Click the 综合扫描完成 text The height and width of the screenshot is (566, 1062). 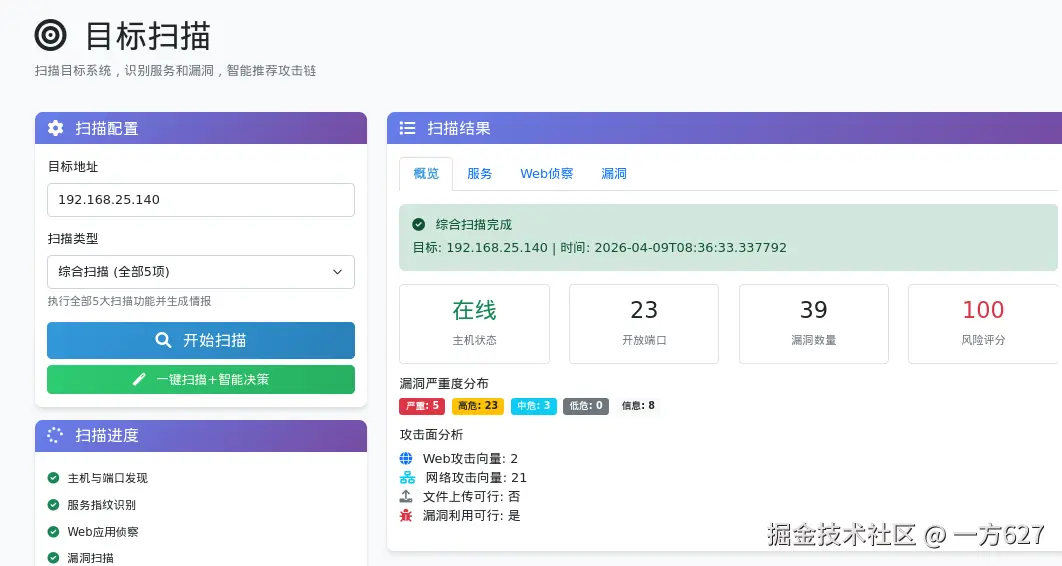(473, 224)
